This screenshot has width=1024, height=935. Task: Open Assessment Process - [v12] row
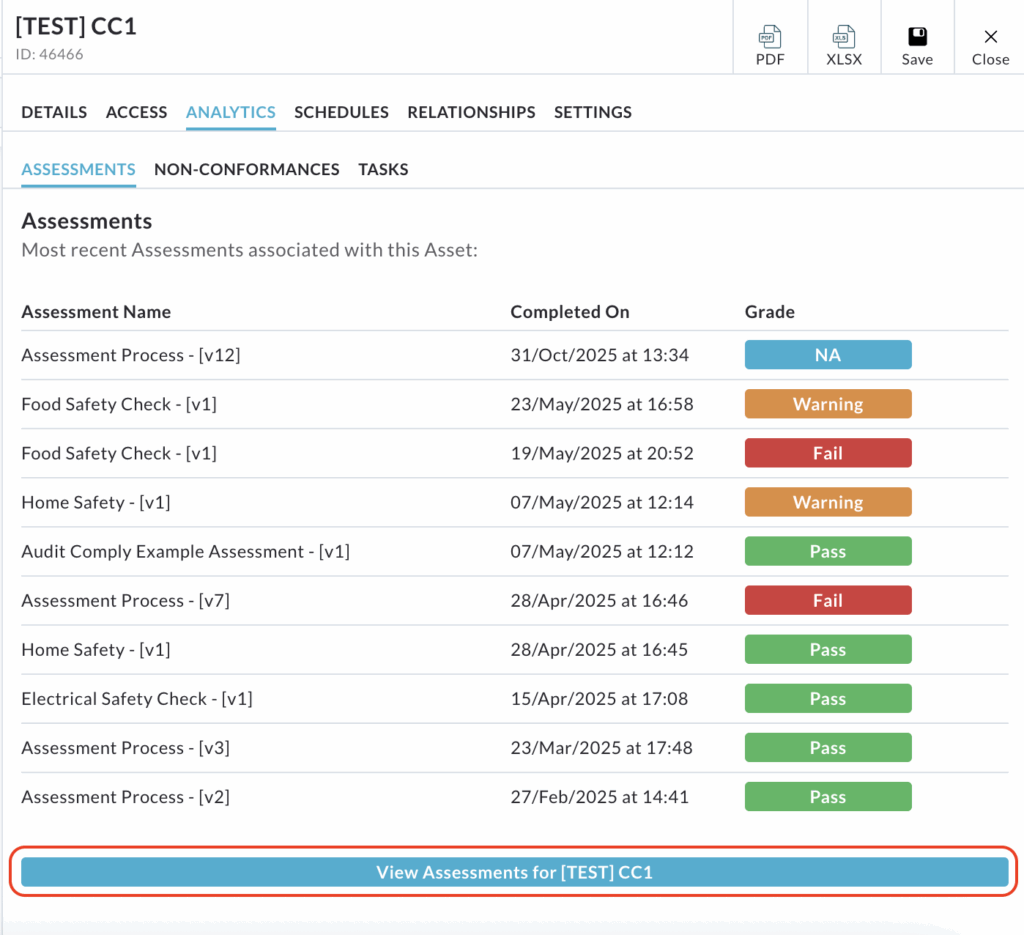click(x=131, y=355)
